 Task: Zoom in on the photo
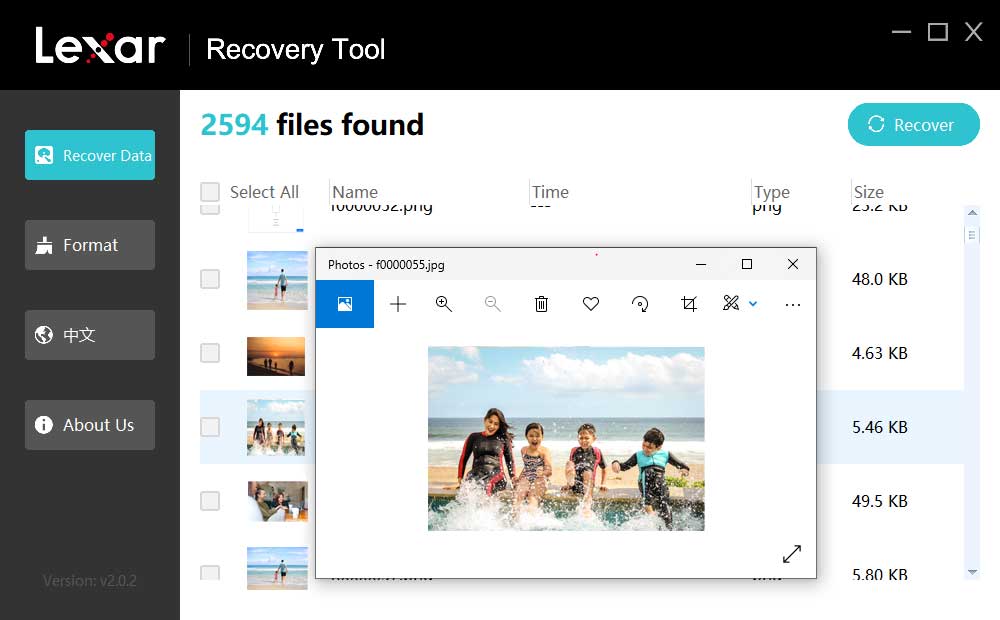point(444,304)
